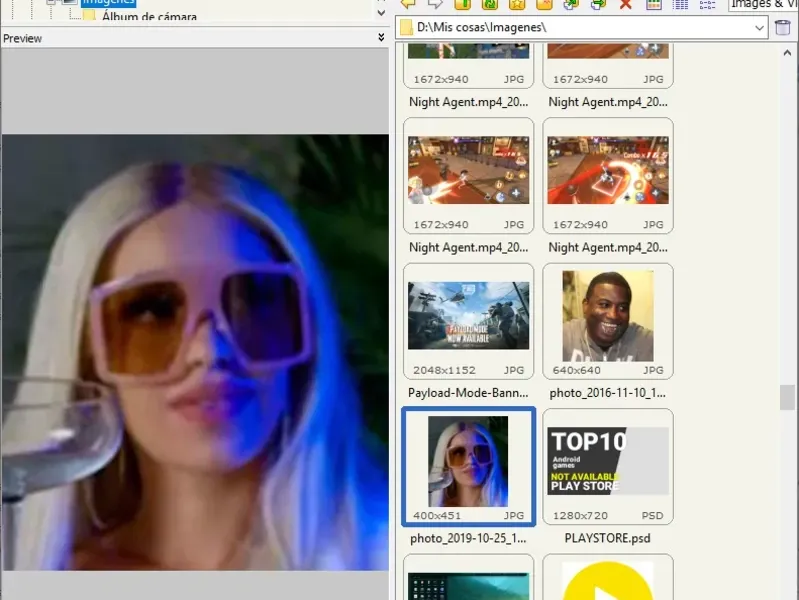Click the yellow Back arrow icon

[408, 4]
